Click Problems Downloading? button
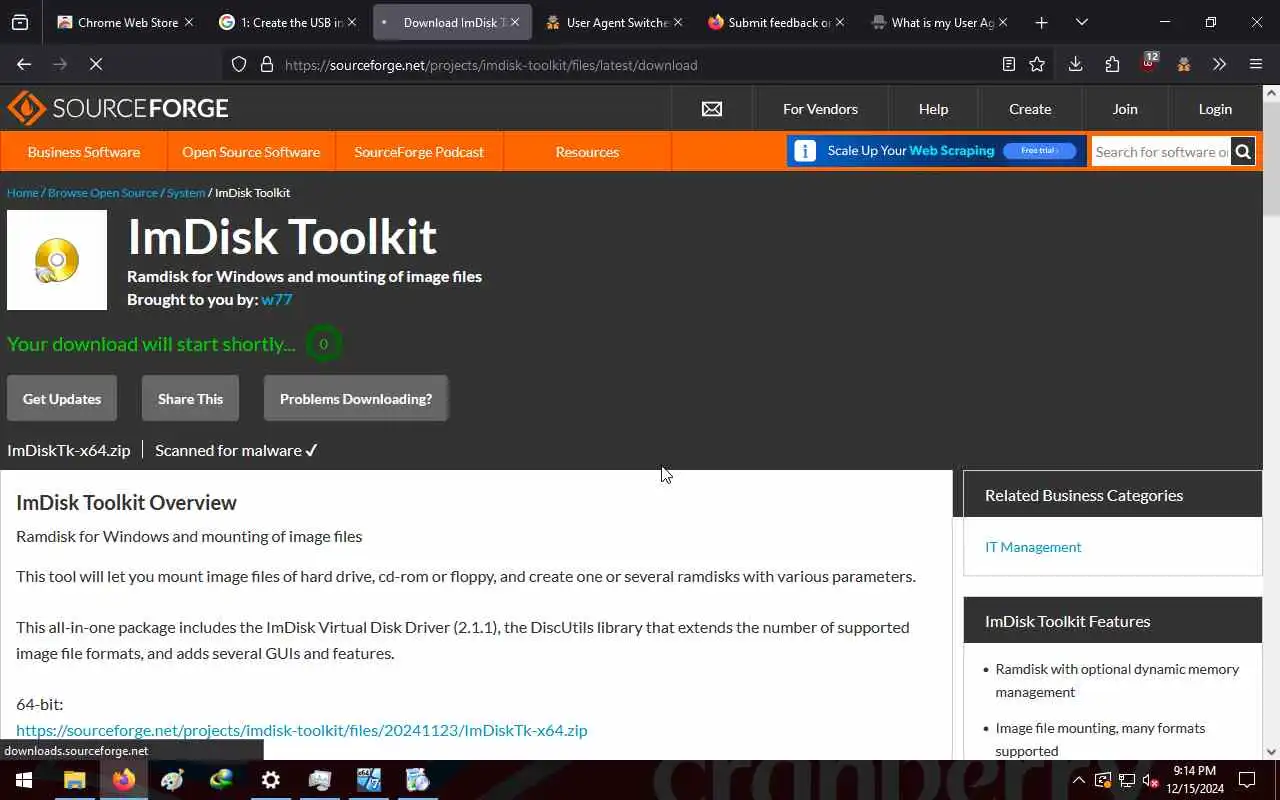The image size is (1280, 800). pyautogui.click(x=356, y=399)
